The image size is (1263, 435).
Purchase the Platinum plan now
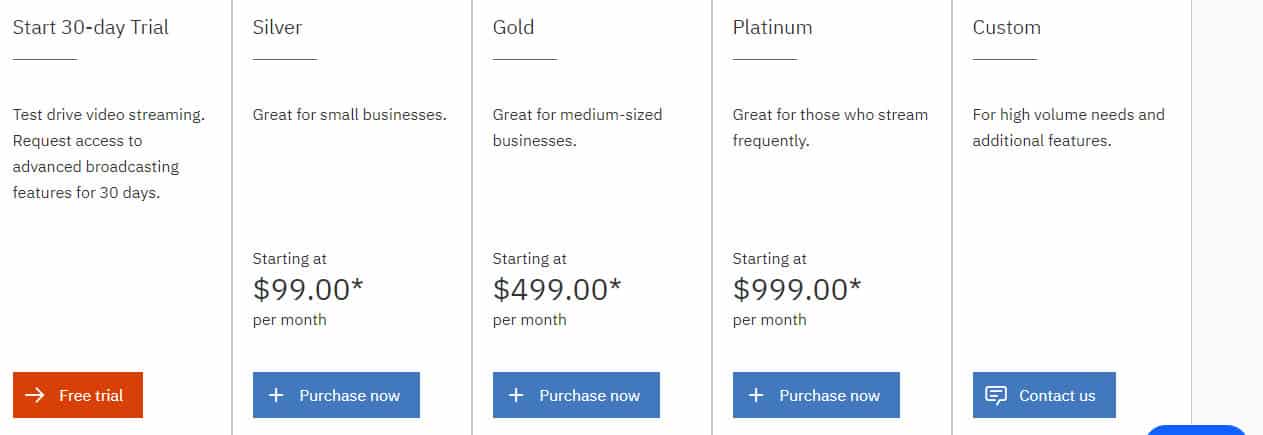(816, 395)
